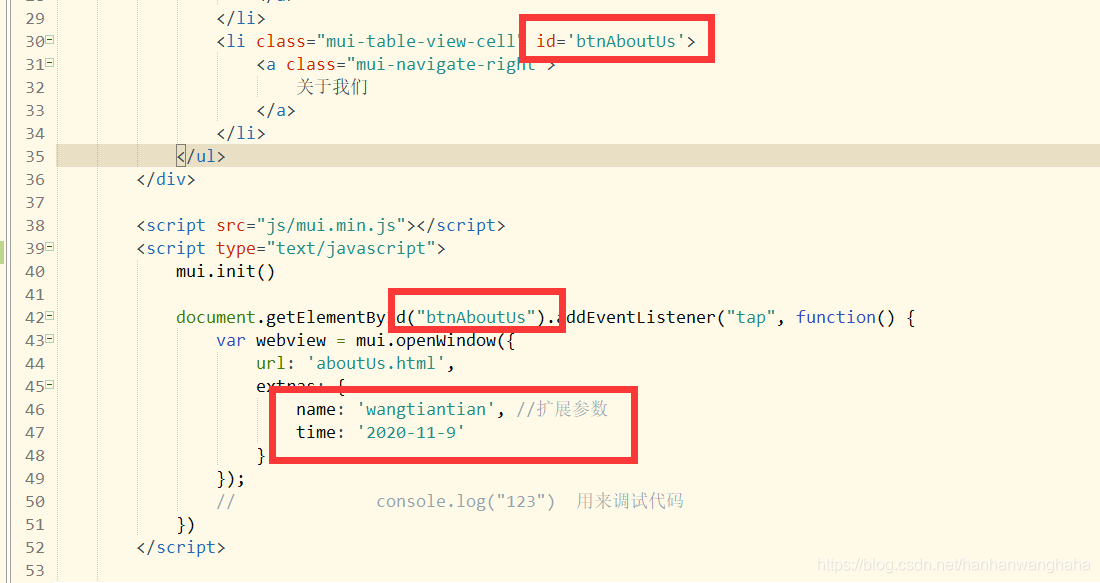Click the closing </li> tag on line 29
1100x583 pixels.
coord(241,18)
